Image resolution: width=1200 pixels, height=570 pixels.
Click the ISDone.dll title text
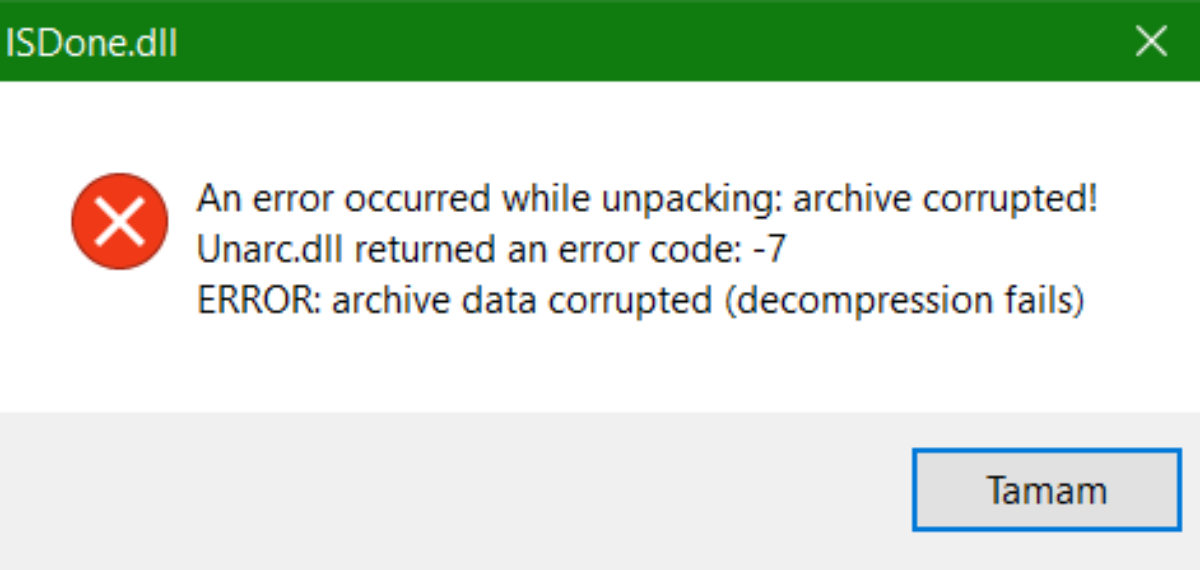[x=92, y=43]
